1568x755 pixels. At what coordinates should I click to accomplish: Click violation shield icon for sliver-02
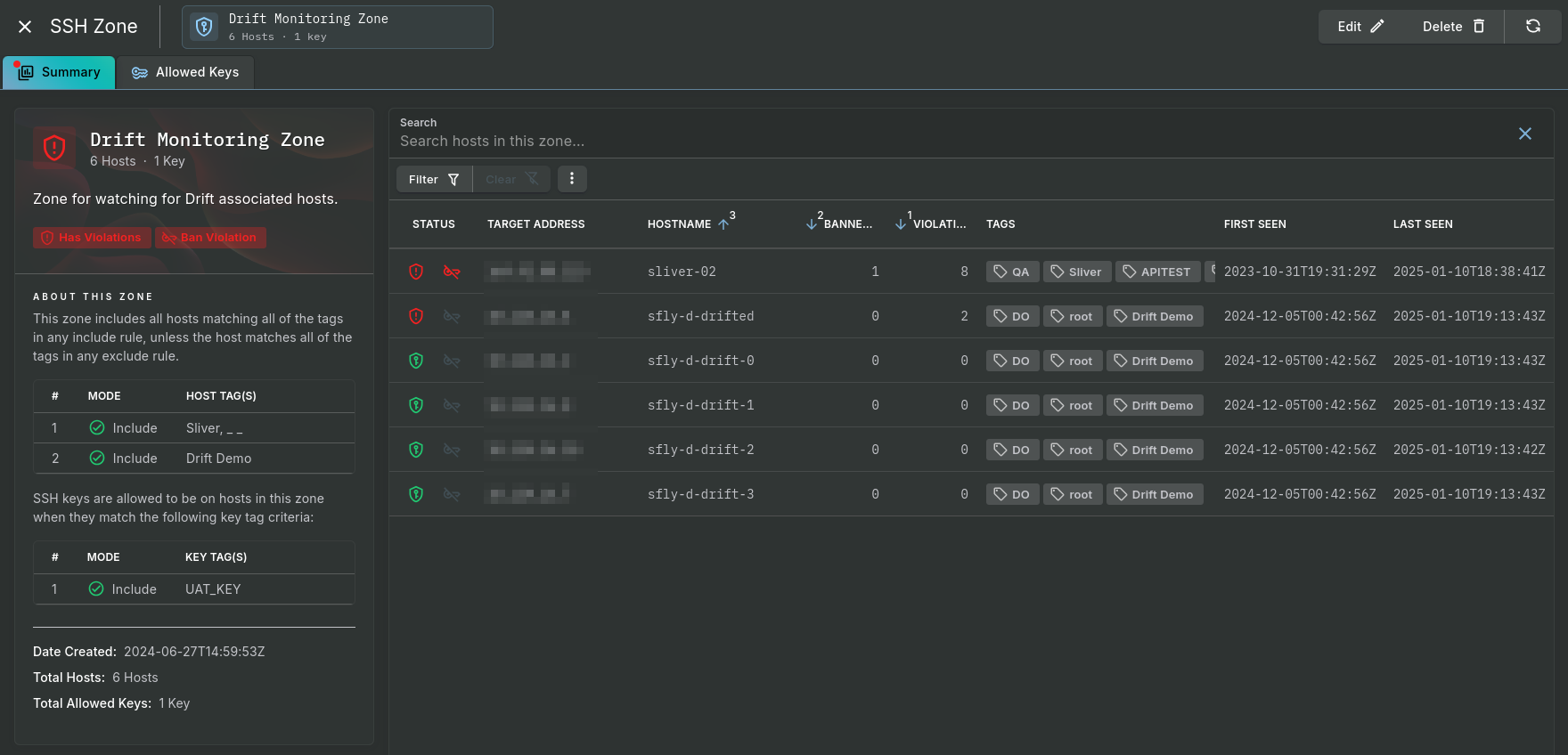point(416,272)
